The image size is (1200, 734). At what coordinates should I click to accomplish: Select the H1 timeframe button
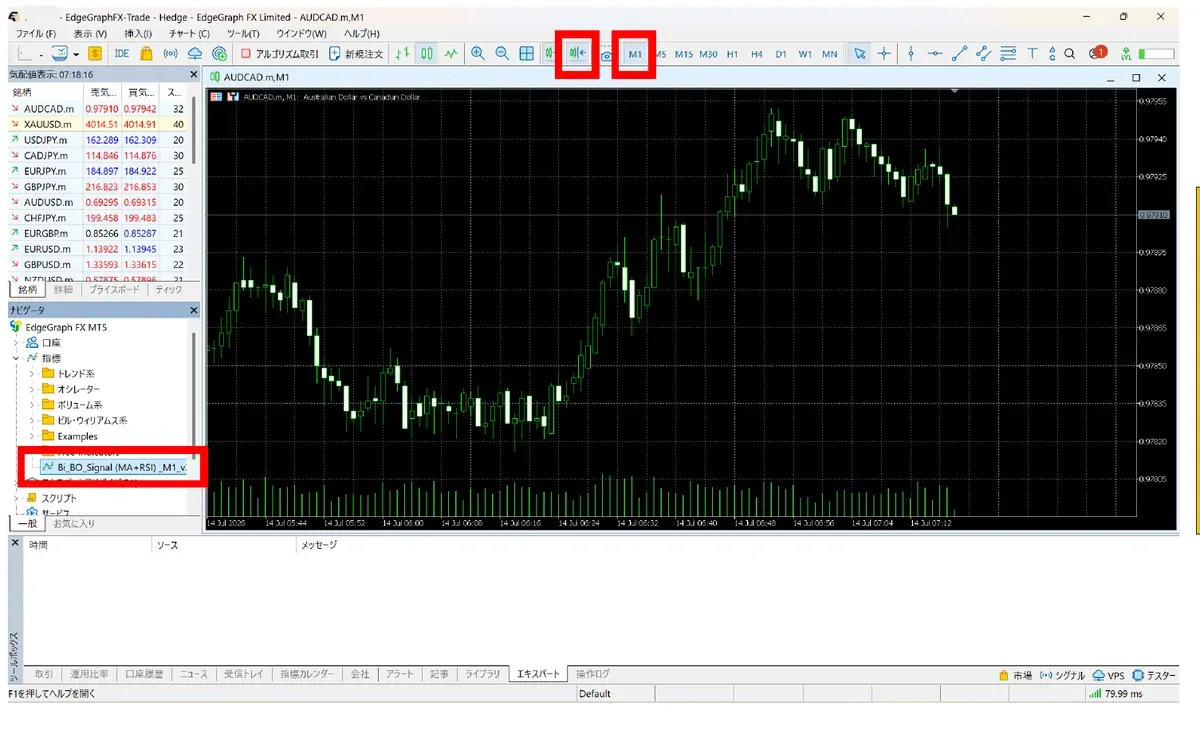732,53
